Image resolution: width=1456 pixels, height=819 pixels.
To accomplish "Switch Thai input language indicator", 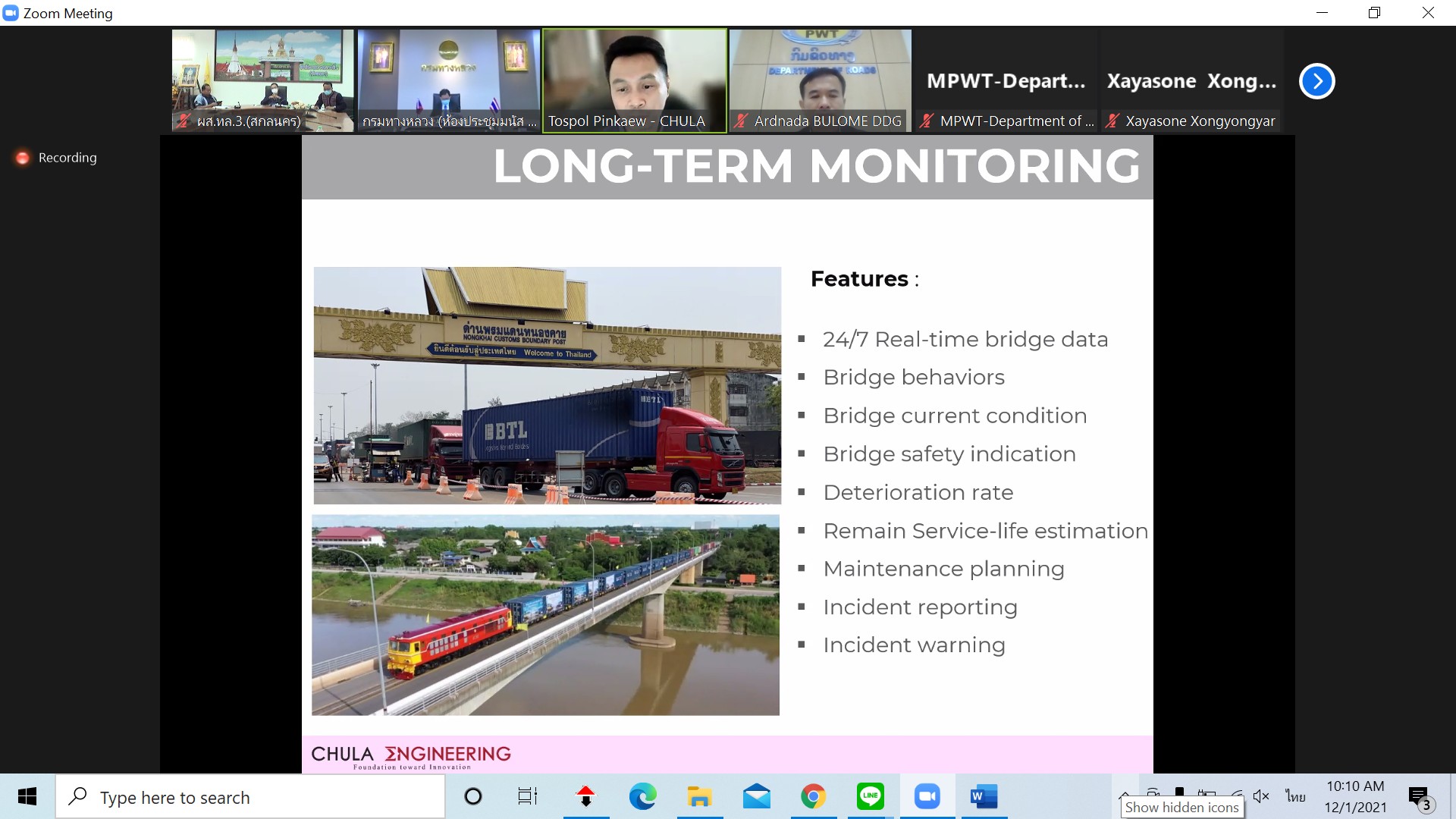I will (x=1295, y=795).
